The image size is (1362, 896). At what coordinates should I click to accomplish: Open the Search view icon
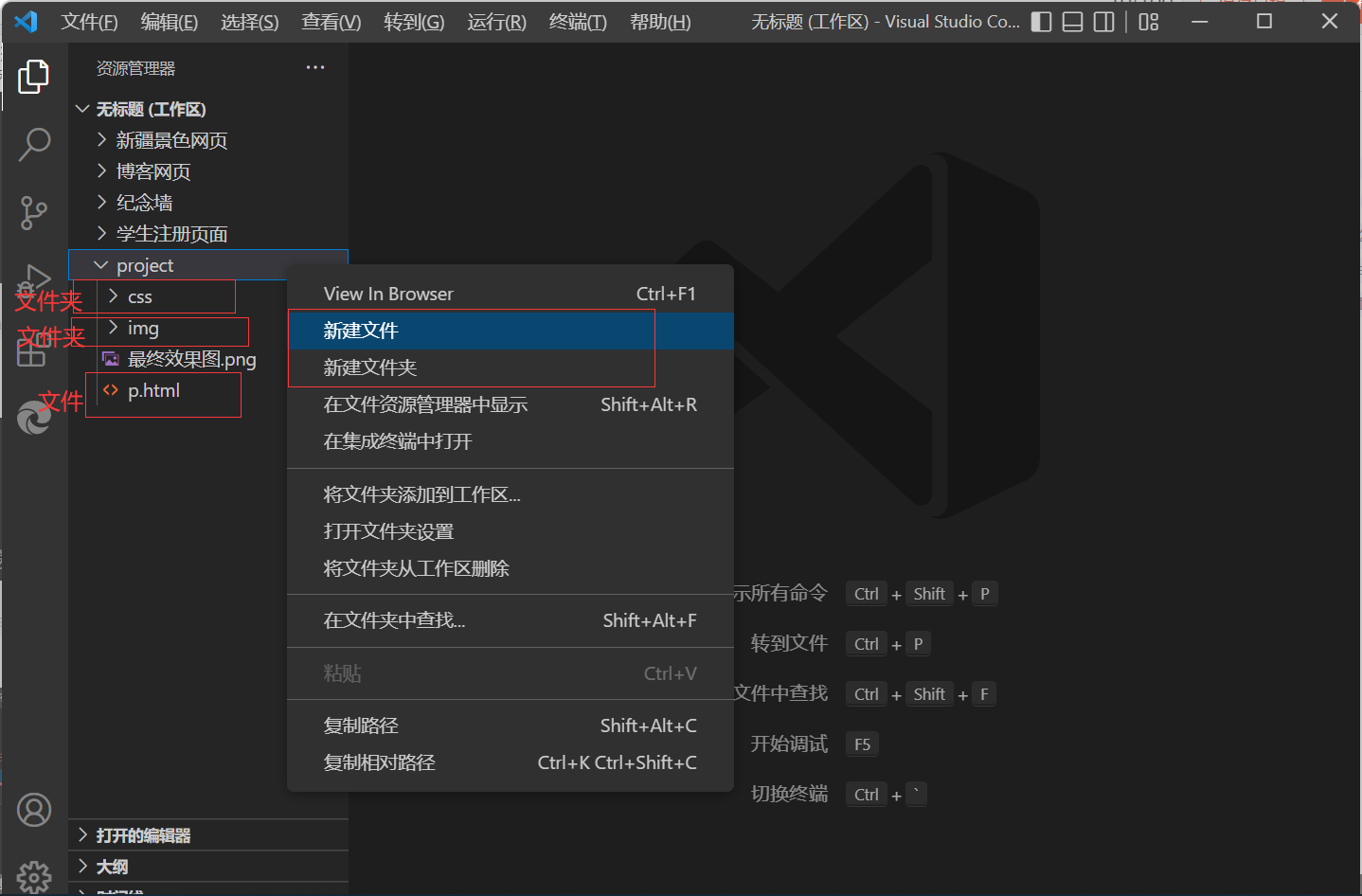[x=34, y=145]
